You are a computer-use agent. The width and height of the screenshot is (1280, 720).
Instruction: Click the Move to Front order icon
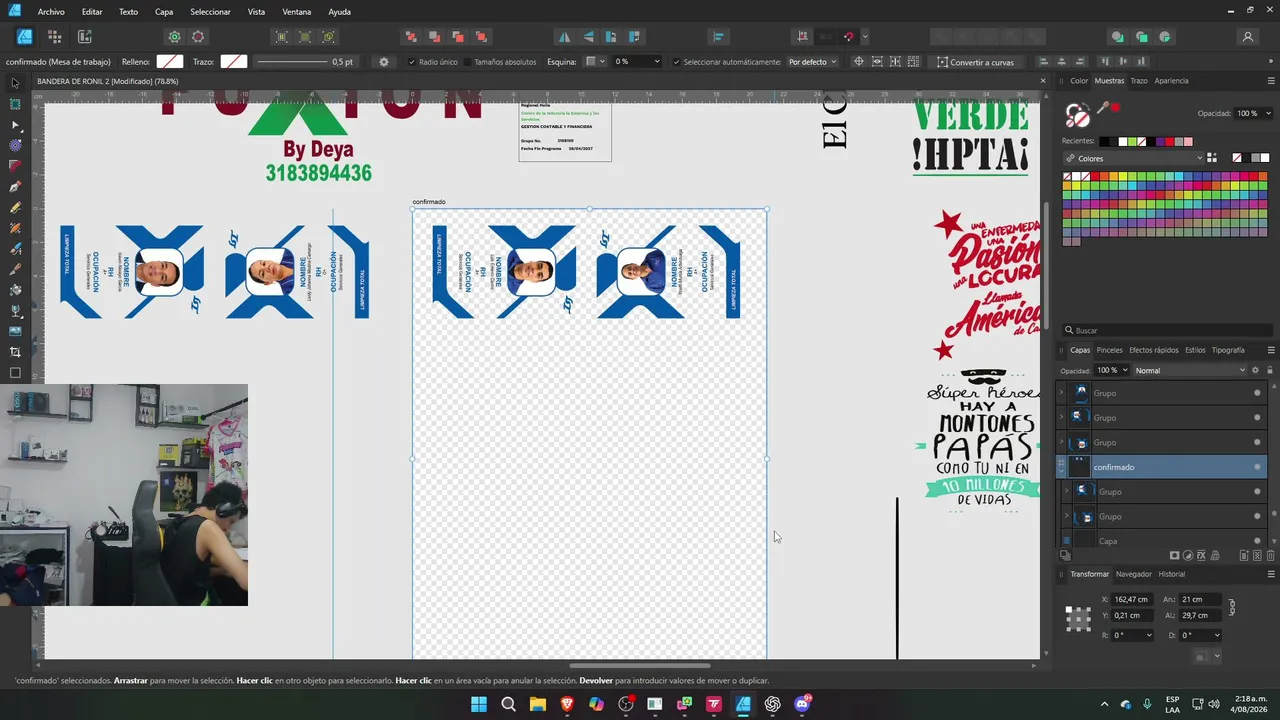click(x=481, y=37)
